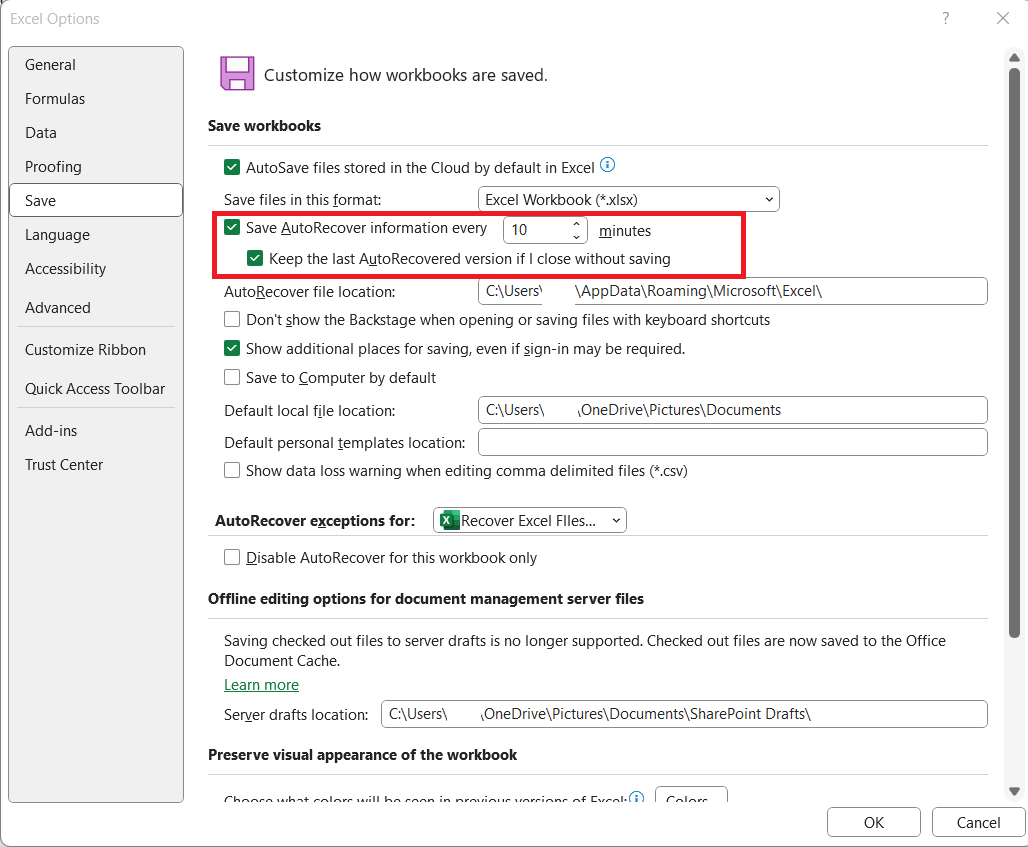Toggle Show additional places for saving checkbox
The image size is (1028, 847).
tap(232, 348)
